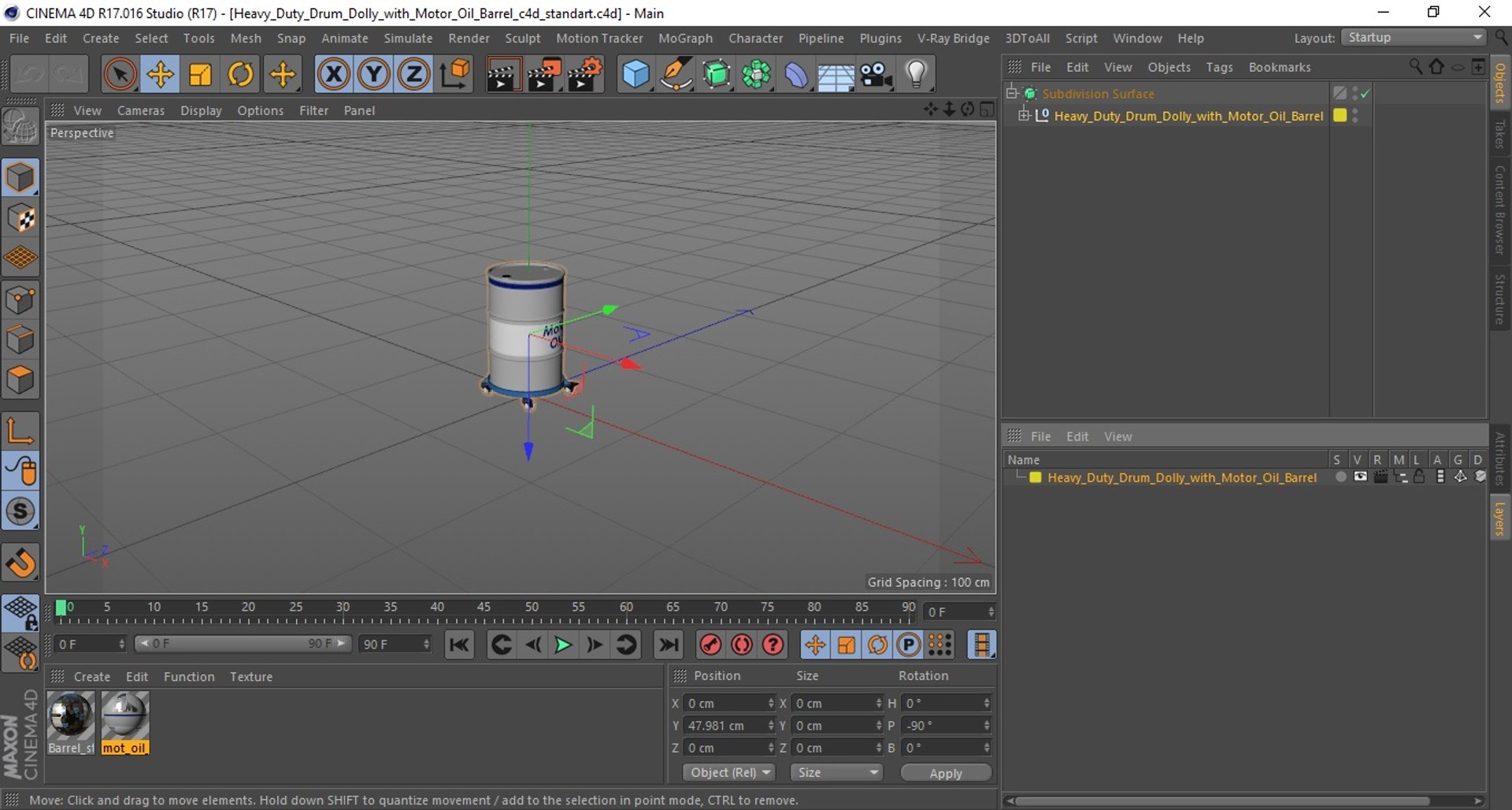Toggle X axis lock
This screenshot has width=1512, height=810.
click(334, 75)
